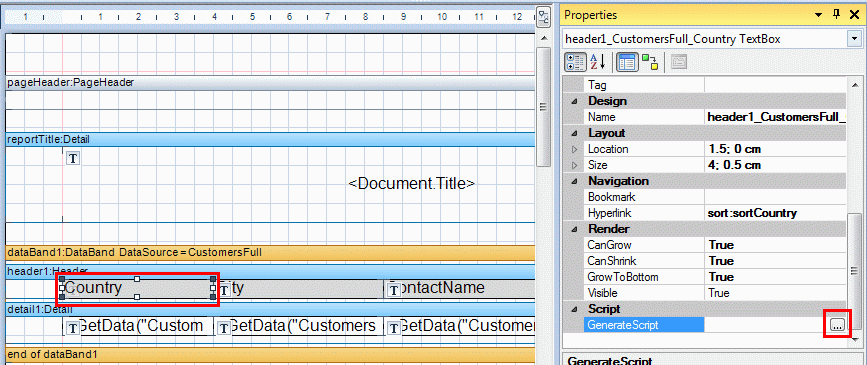Expand the Size property
Screen dimensions: 867x365
click(574, 165)
